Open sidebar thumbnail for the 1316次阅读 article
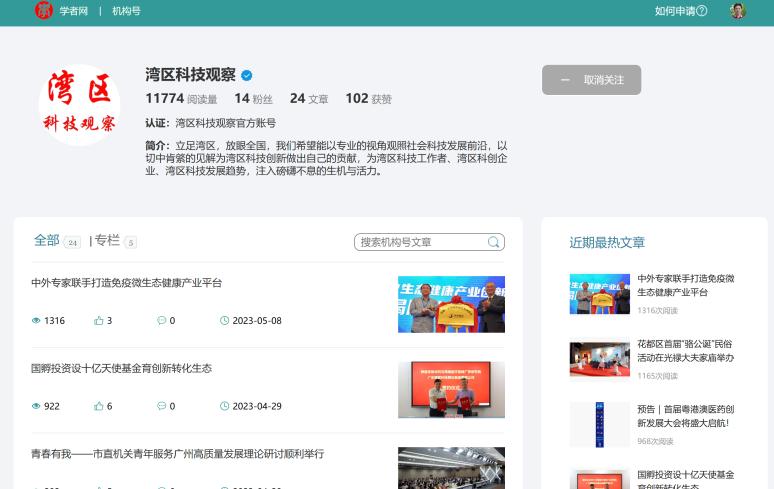 (x=600, y=294)
